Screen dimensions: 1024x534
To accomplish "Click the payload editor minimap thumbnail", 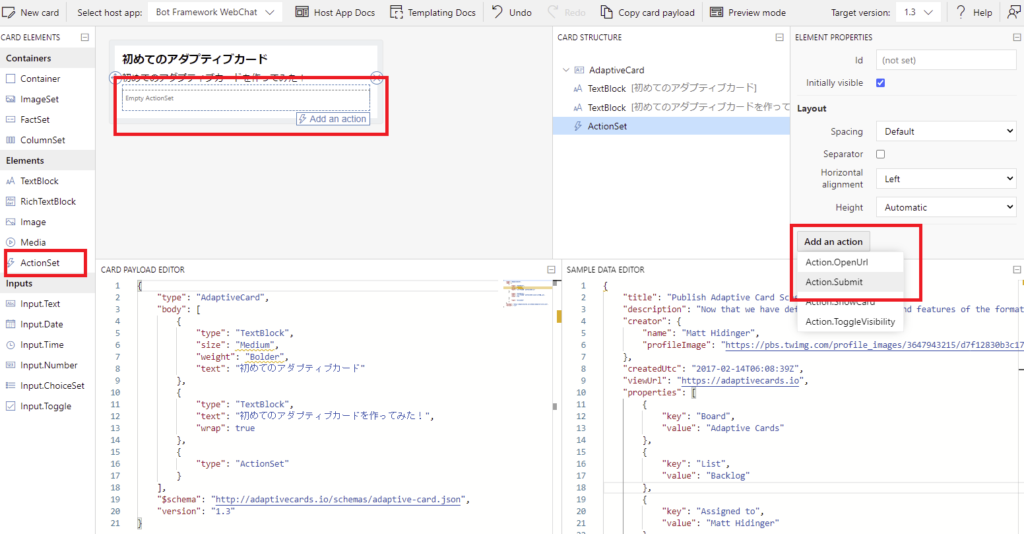I will click(x=527, y=294).
